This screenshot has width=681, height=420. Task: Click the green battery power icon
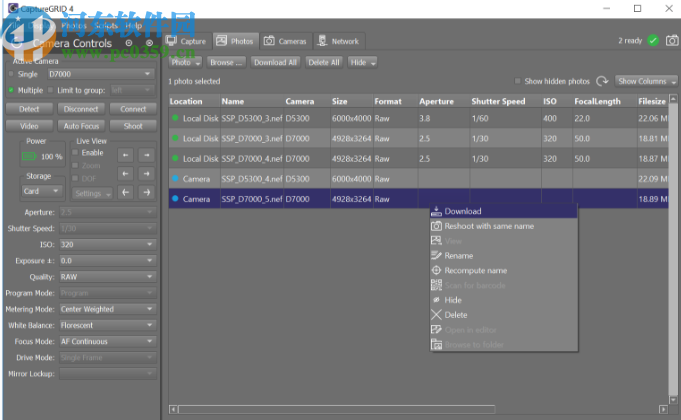pos(29,156)
